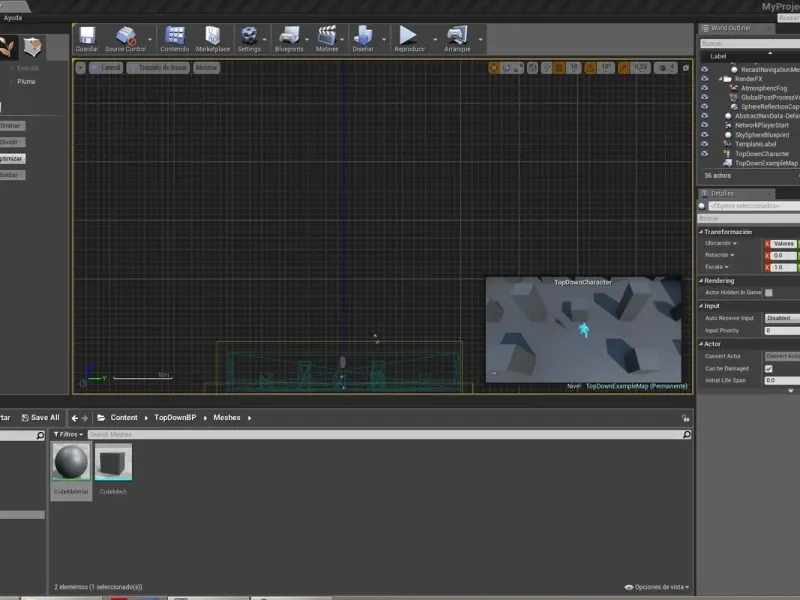
Task: Click the Content breadcrumb folder
Action: click(x=124, y=417)
